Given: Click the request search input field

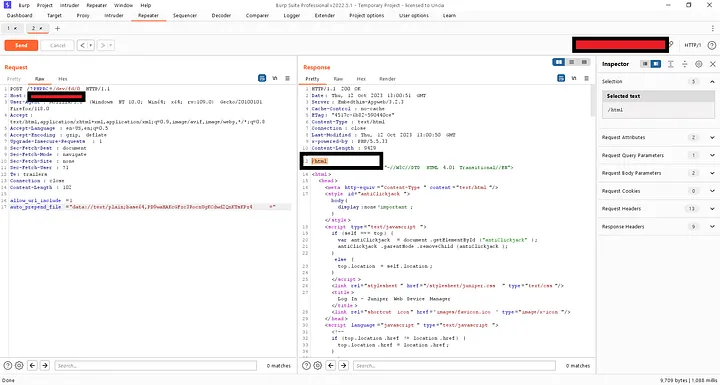Looking at the screenshot, I should tap(155, 366).
